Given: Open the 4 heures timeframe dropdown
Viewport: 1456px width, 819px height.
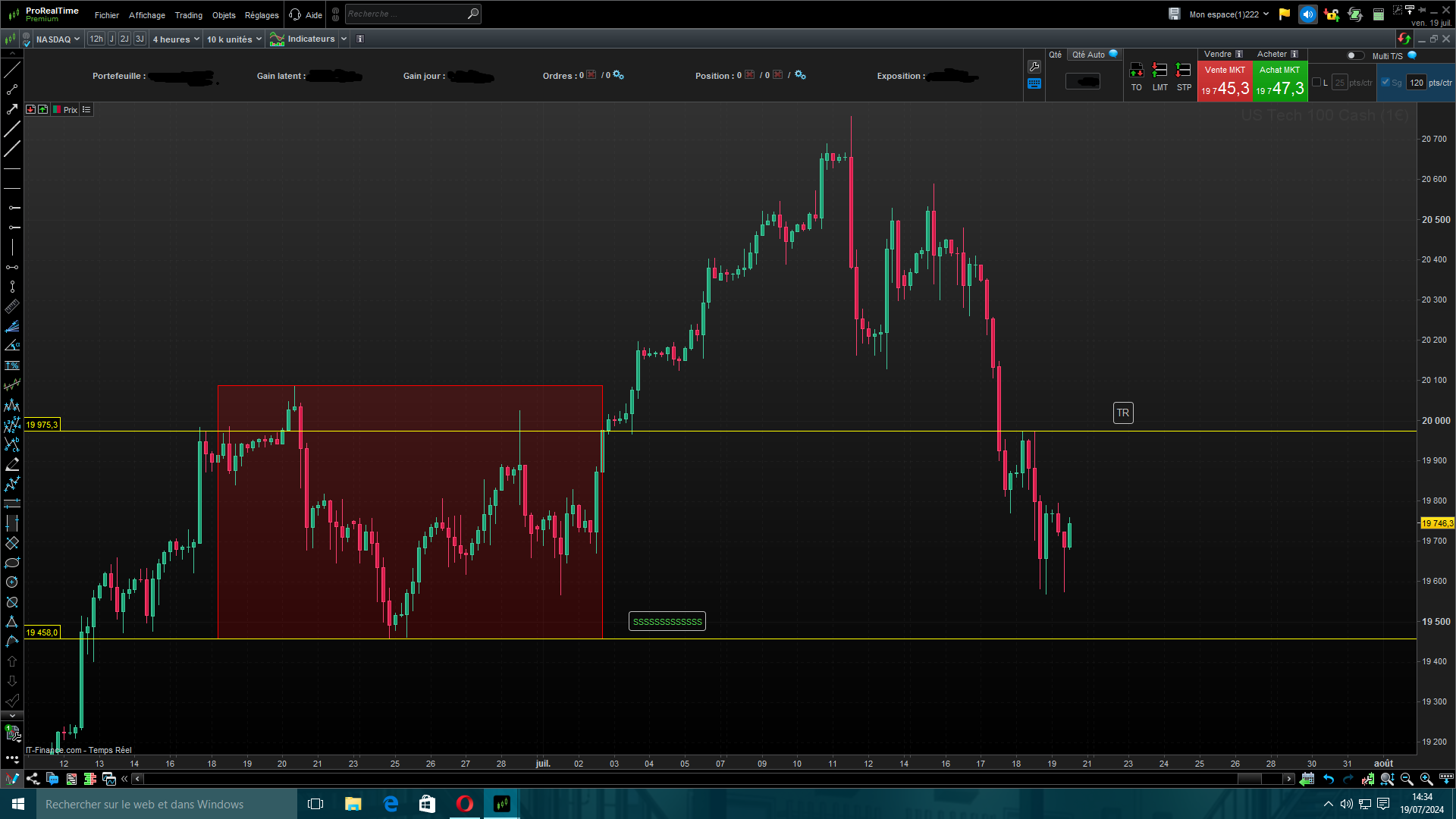Looking at the screenshot, I should (x=176, y=39).
